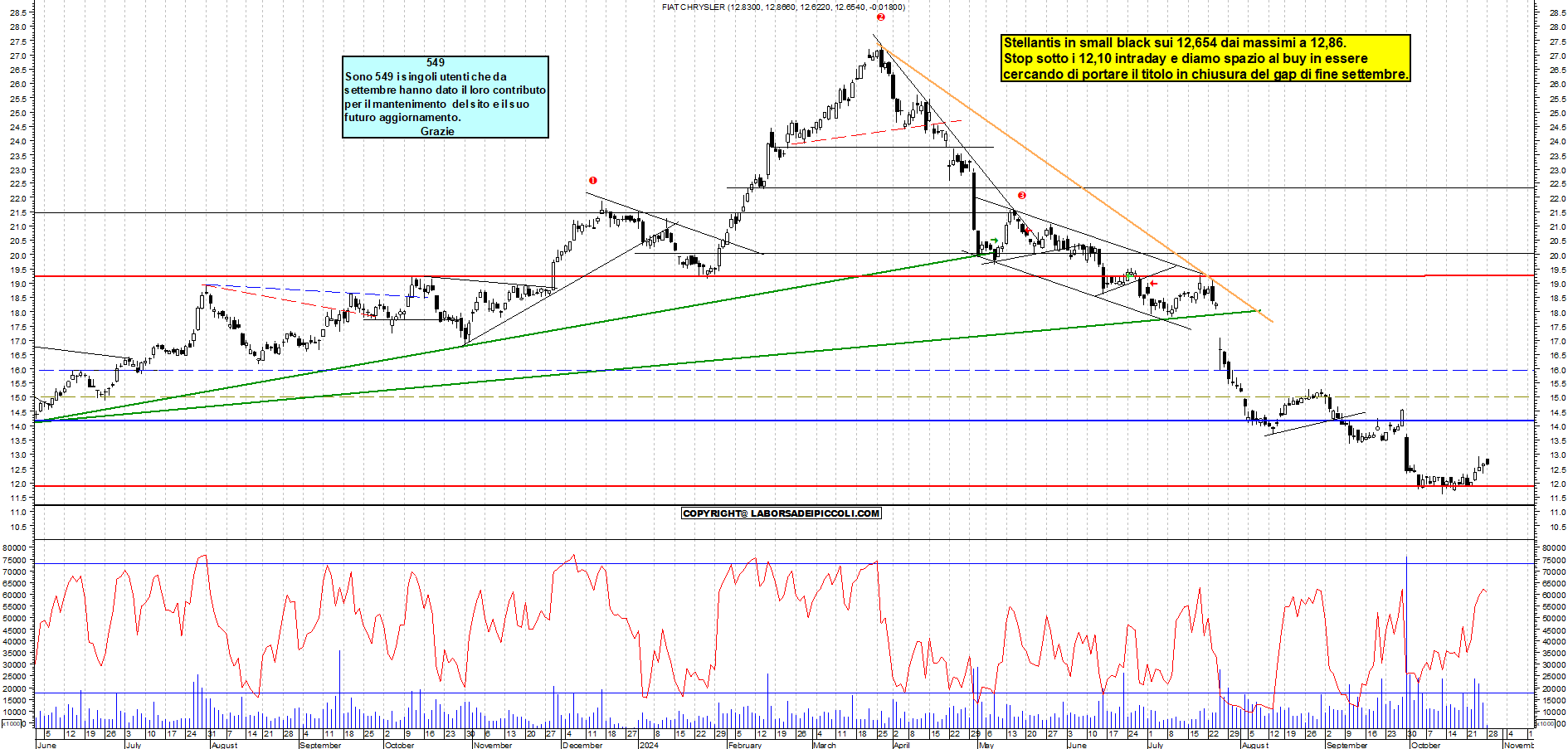1568x749 pixels.
Task: Select the solid blue horizontal support line
Action: (x=784, y=421)
